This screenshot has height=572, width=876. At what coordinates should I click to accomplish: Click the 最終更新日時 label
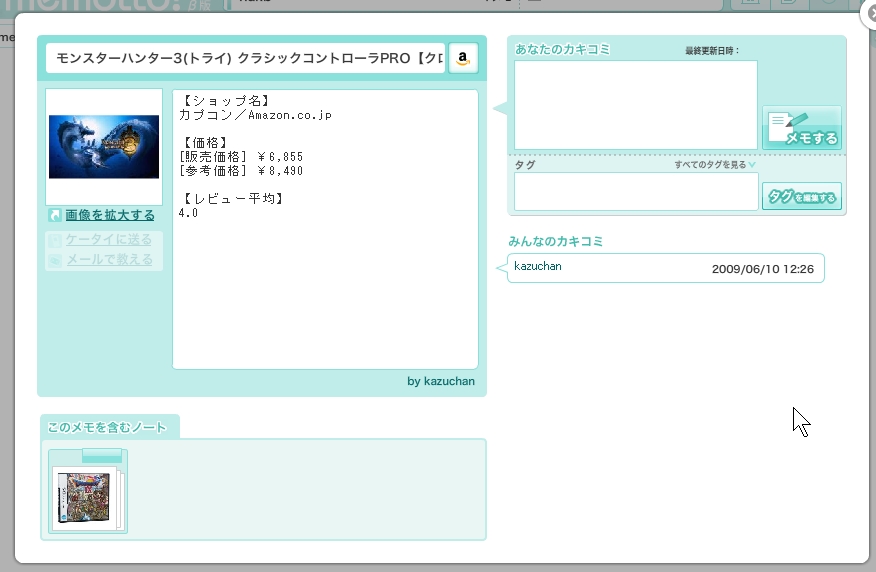tap(712, 51)
